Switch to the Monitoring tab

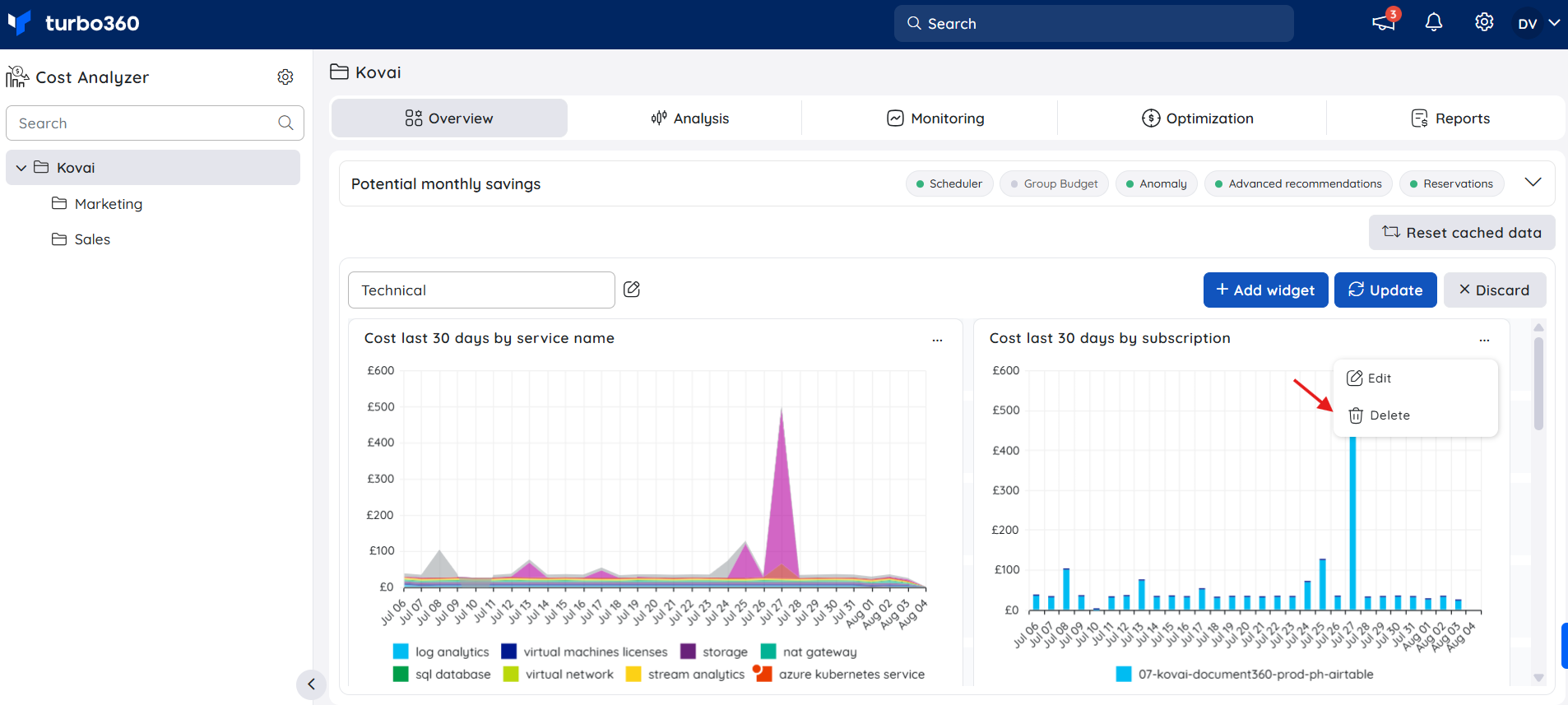tap(935, 118)
